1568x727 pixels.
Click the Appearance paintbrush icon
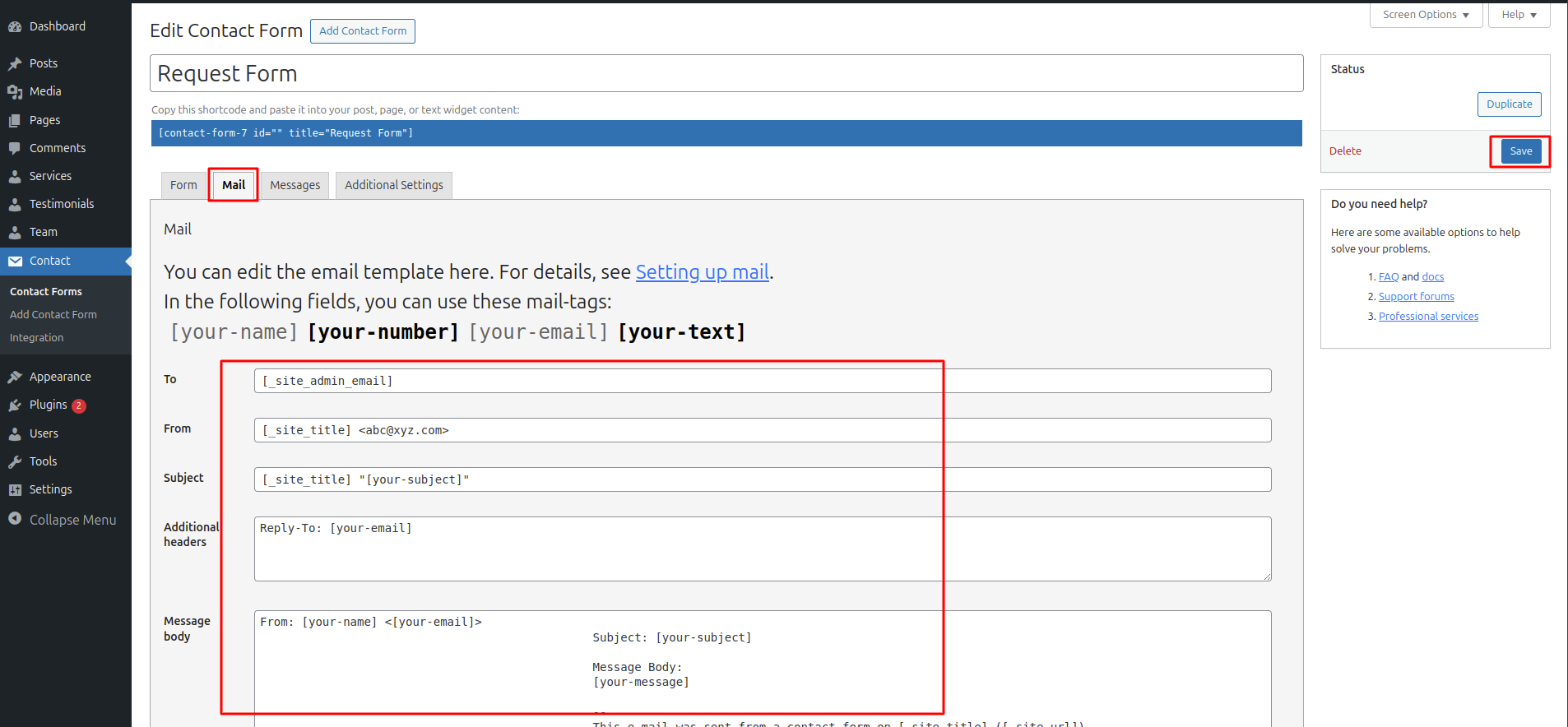[15, 377]
